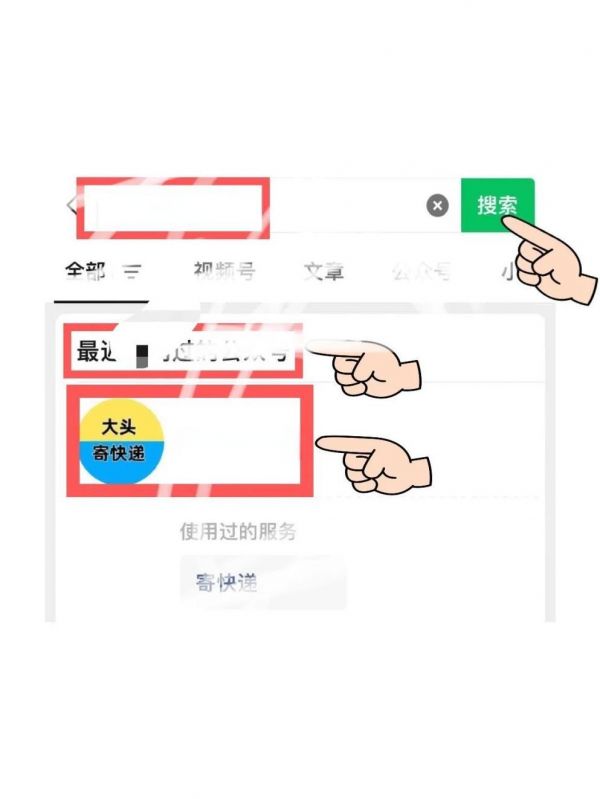The image size is (600, 799).
Task: Select the 全部 tab
Action: (x=85, y=272)
